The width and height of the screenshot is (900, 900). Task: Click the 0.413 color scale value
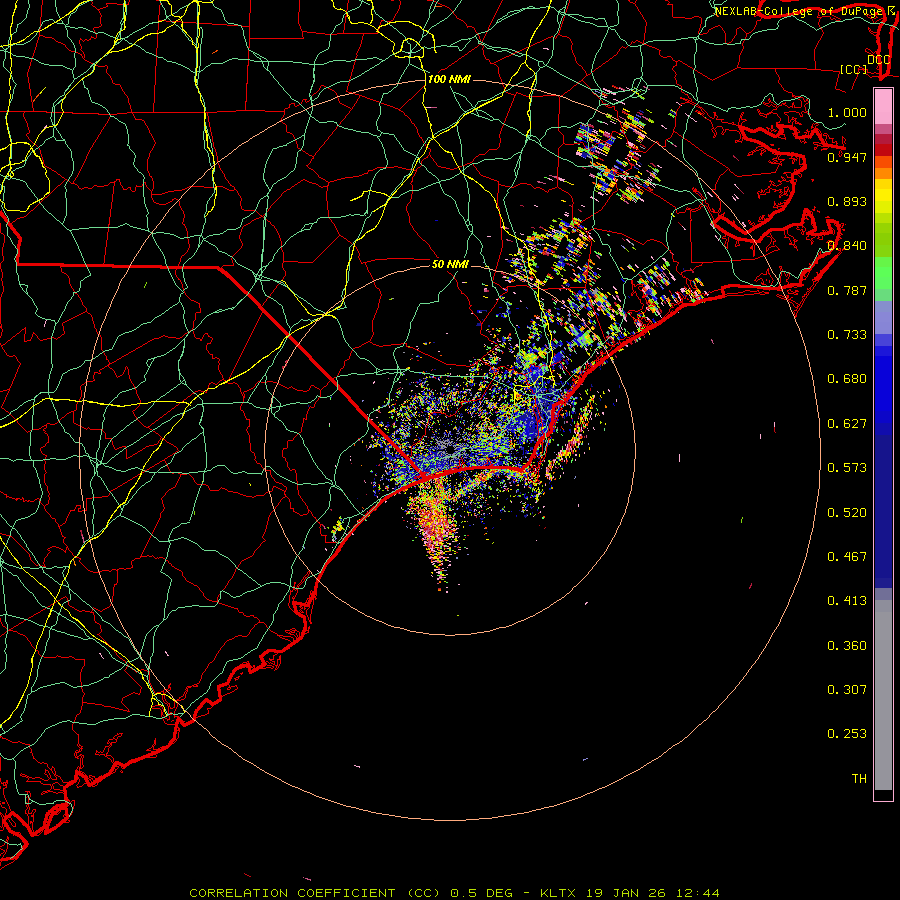tap(847, 601)
